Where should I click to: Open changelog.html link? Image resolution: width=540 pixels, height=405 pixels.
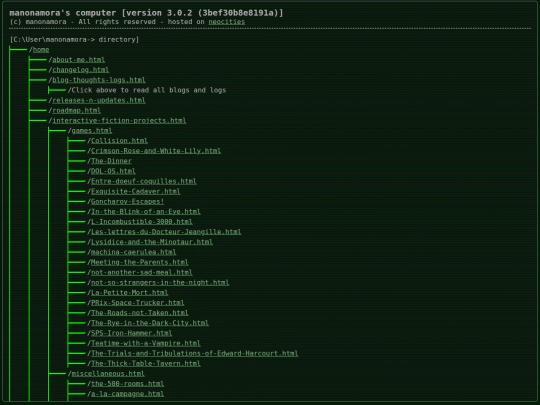coord(81,70)
